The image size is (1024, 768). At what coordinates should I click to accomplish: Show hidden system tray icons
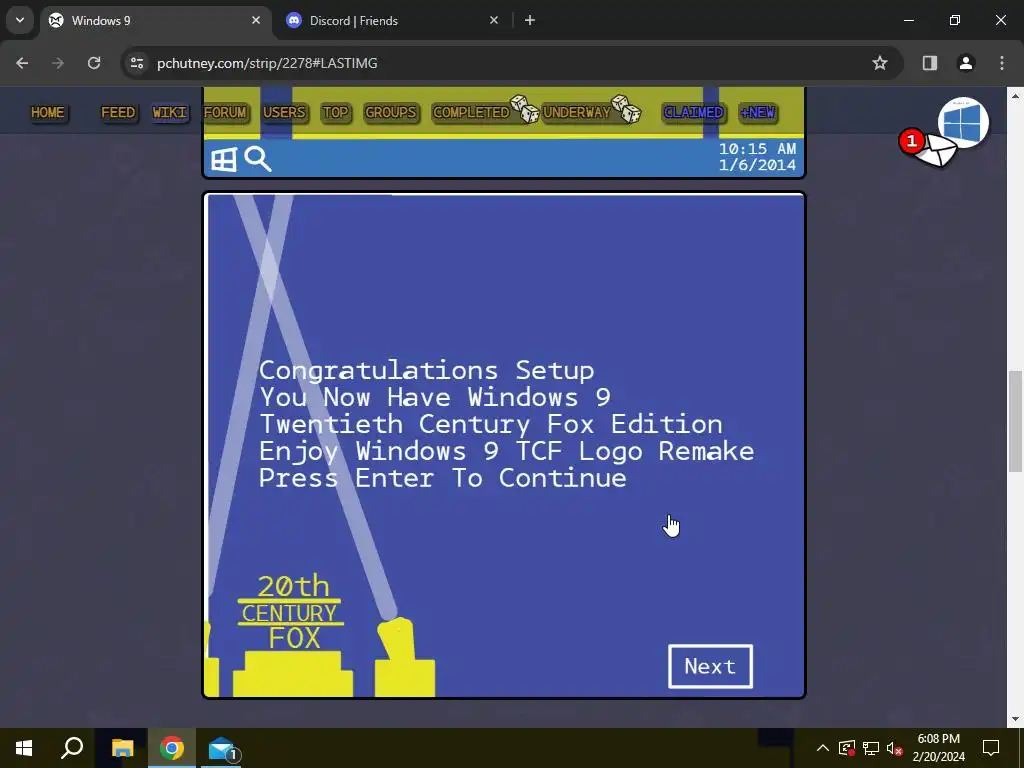pyautogui.click(x=823, y=748)
